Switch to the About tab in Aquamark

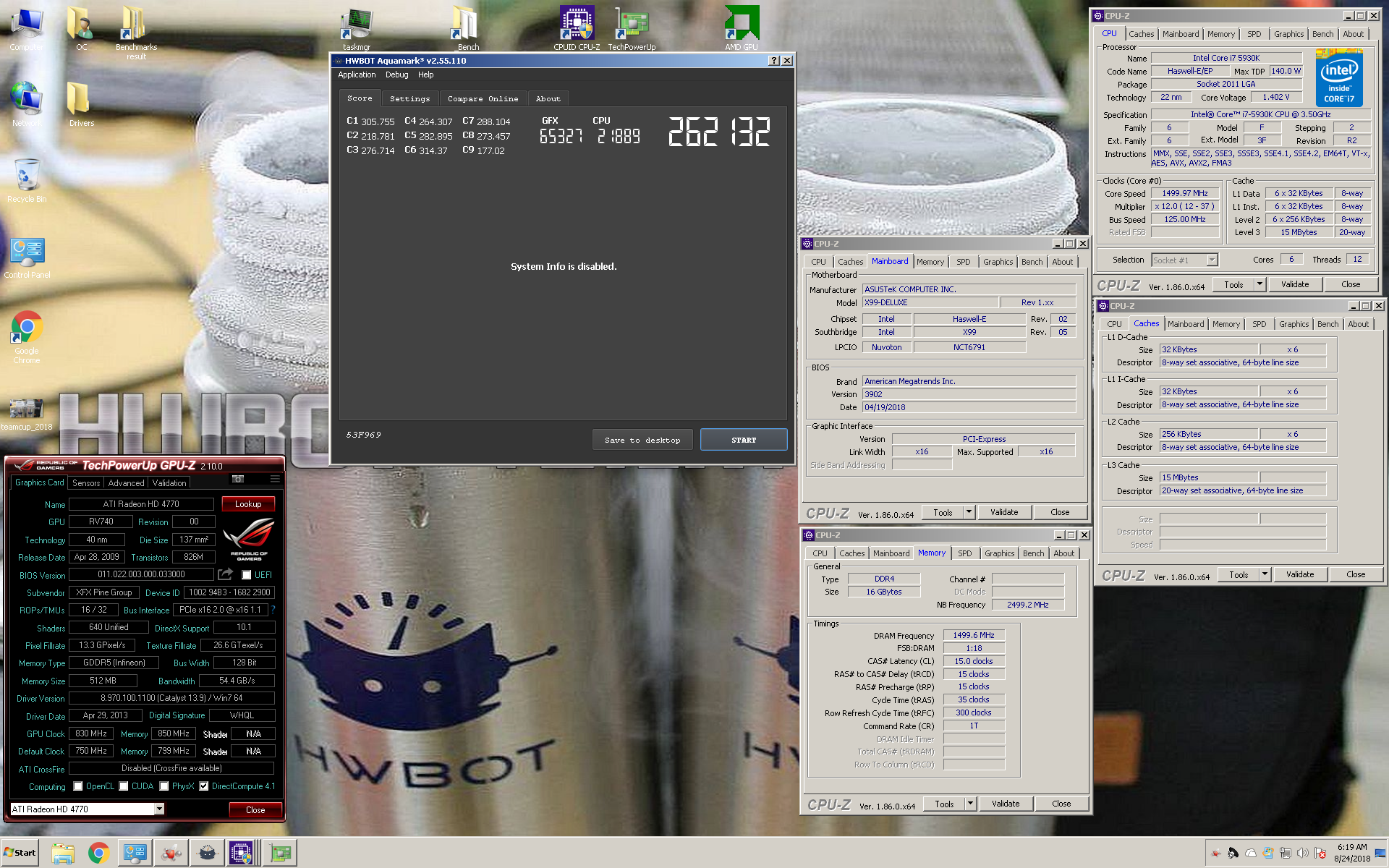coord(548,98)
